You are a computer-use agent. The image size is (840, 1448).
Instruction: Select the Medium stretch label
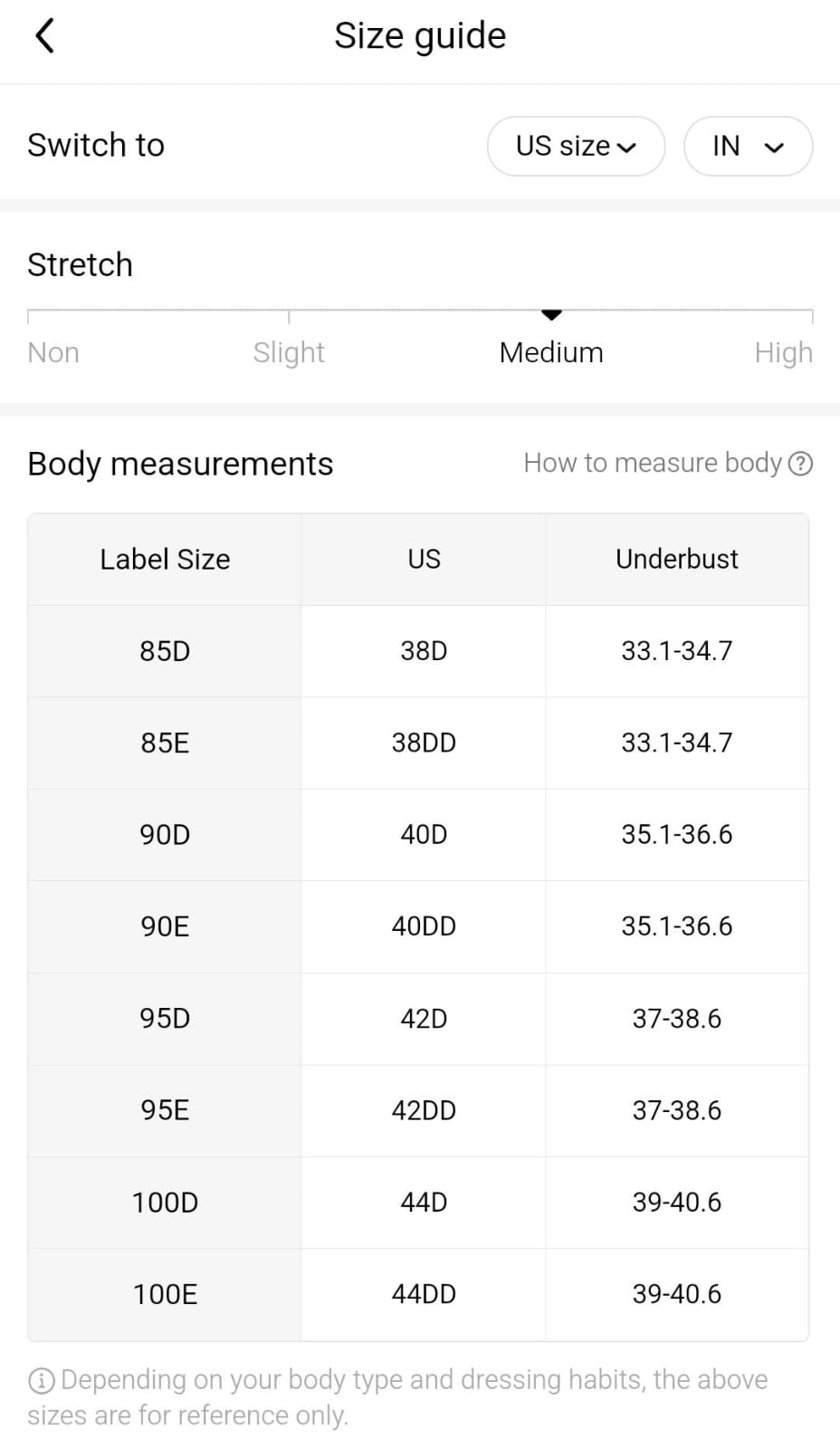[551, 352]
